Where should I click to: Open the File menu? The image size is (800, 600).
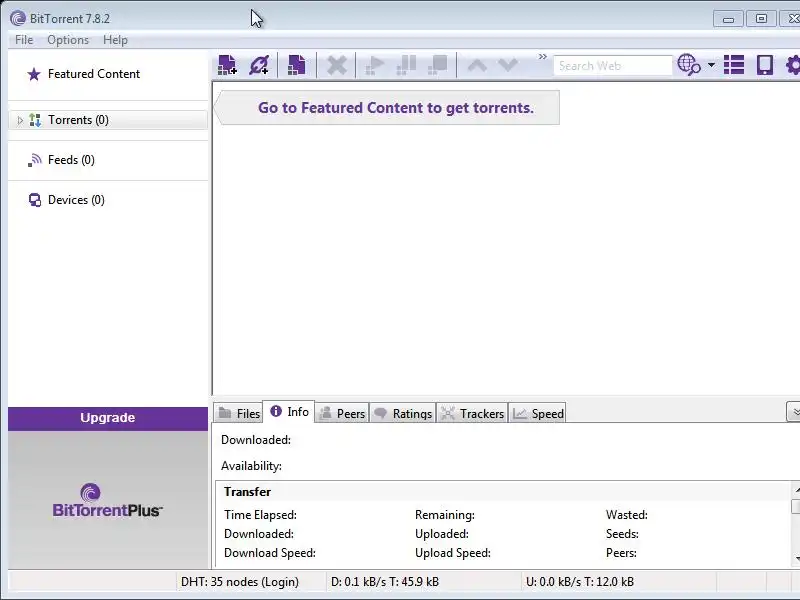pos(24,40)
